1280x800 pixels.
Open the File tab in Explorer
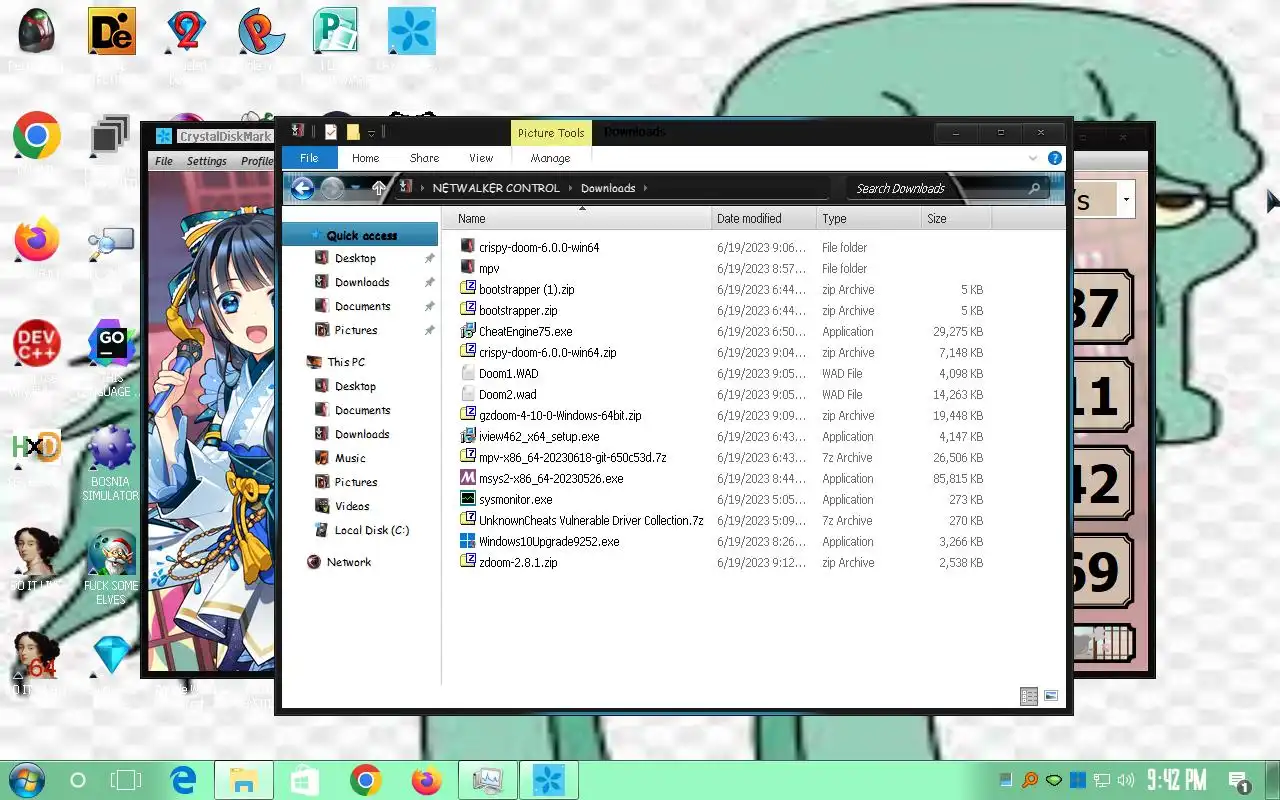(309, 158)
